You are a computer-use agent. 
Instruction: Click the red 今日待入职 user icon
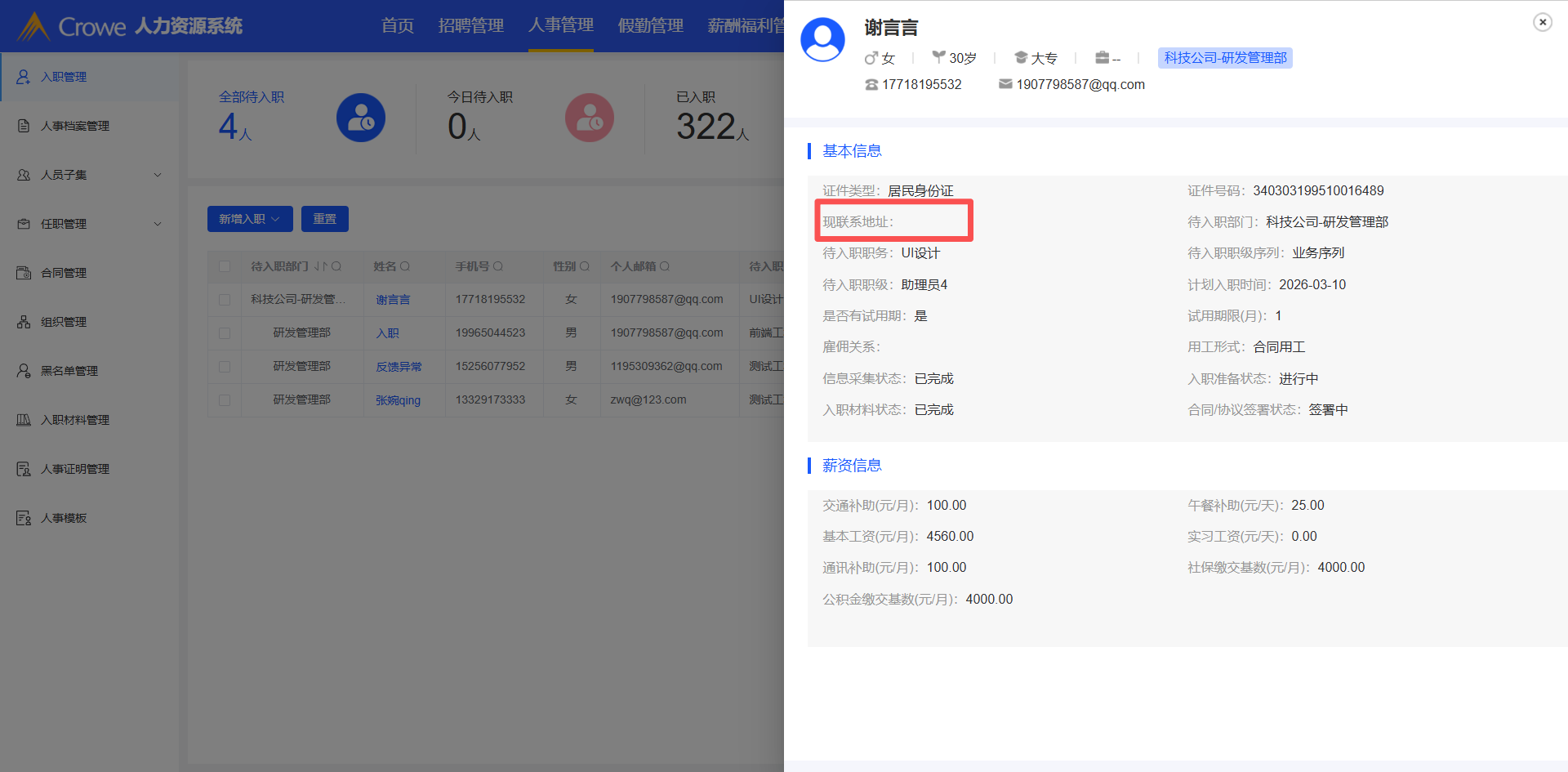tap(589, 118)
